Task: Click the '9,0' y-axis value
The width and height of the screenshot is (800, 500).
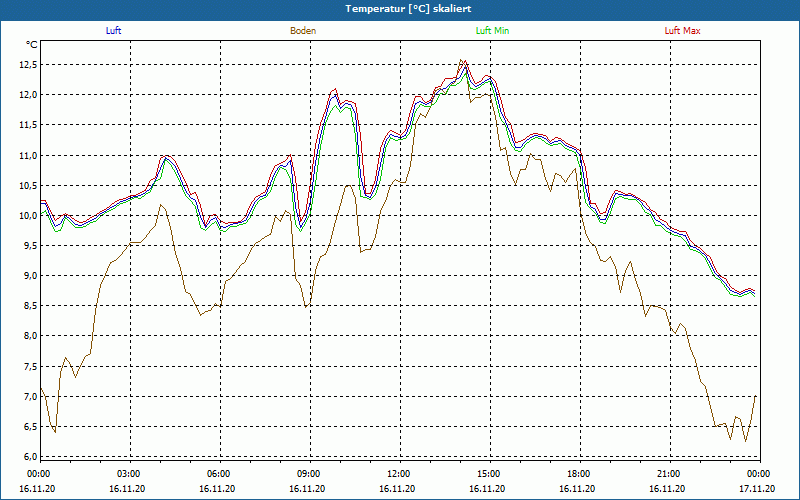Action: 31,276
